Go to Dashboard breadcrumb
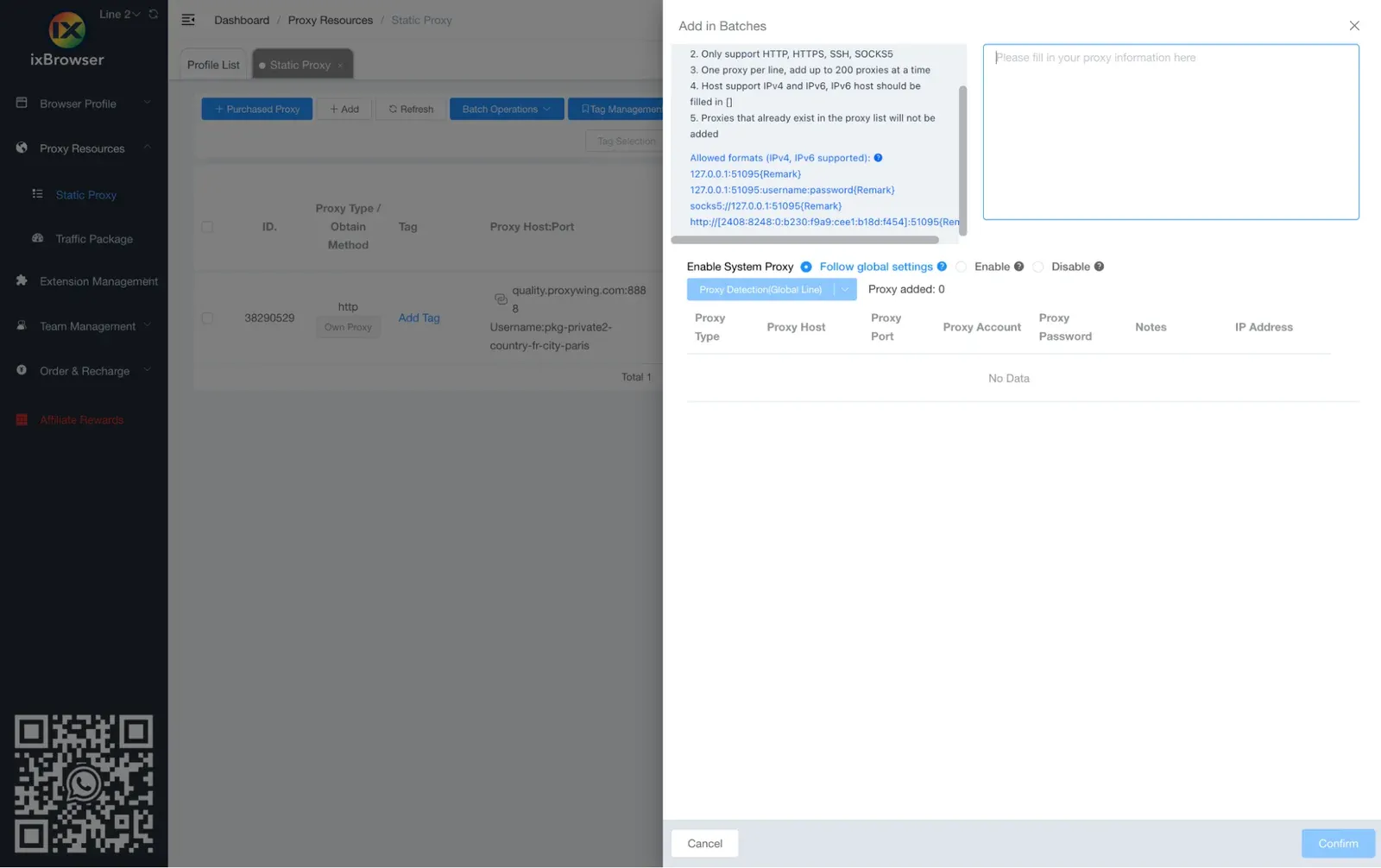This screenshot has height=868, width=1381. pyautogui.click(x=242, y=20)
